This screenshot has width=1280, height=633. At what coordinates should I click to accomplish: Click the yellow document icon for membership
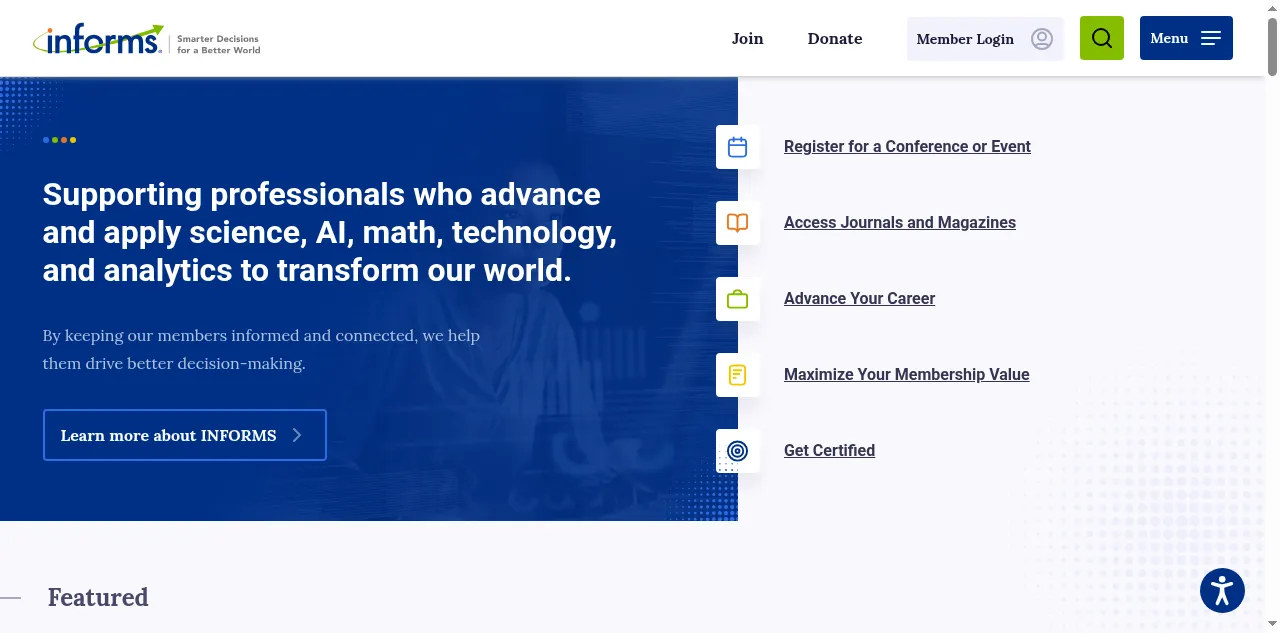pyautogui.click(x=738, y=375)
